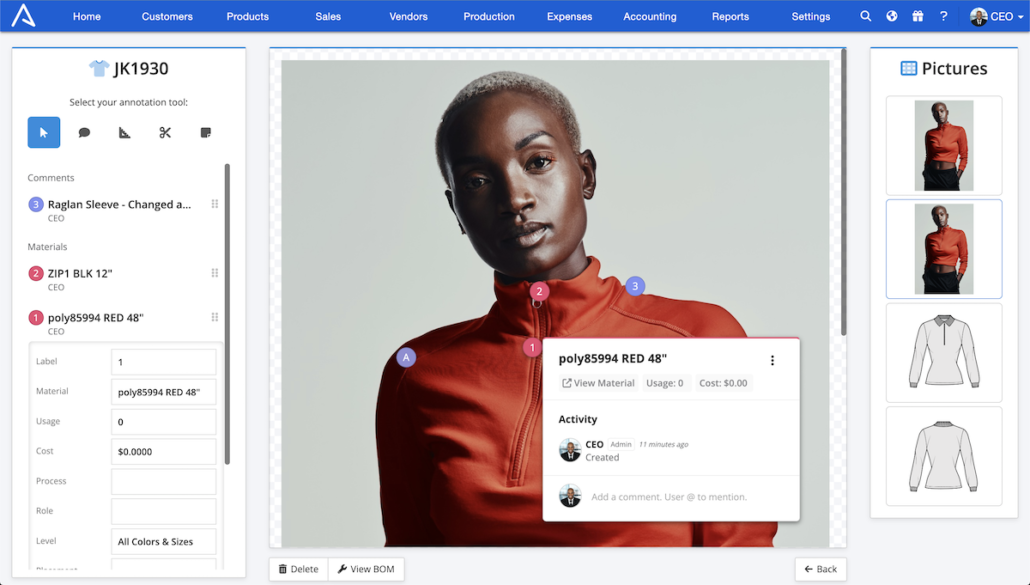The height and width of the screenshot is (585, 1030).
Task: Select the comment bubble annotation tool
Action: tap(84, 133)
